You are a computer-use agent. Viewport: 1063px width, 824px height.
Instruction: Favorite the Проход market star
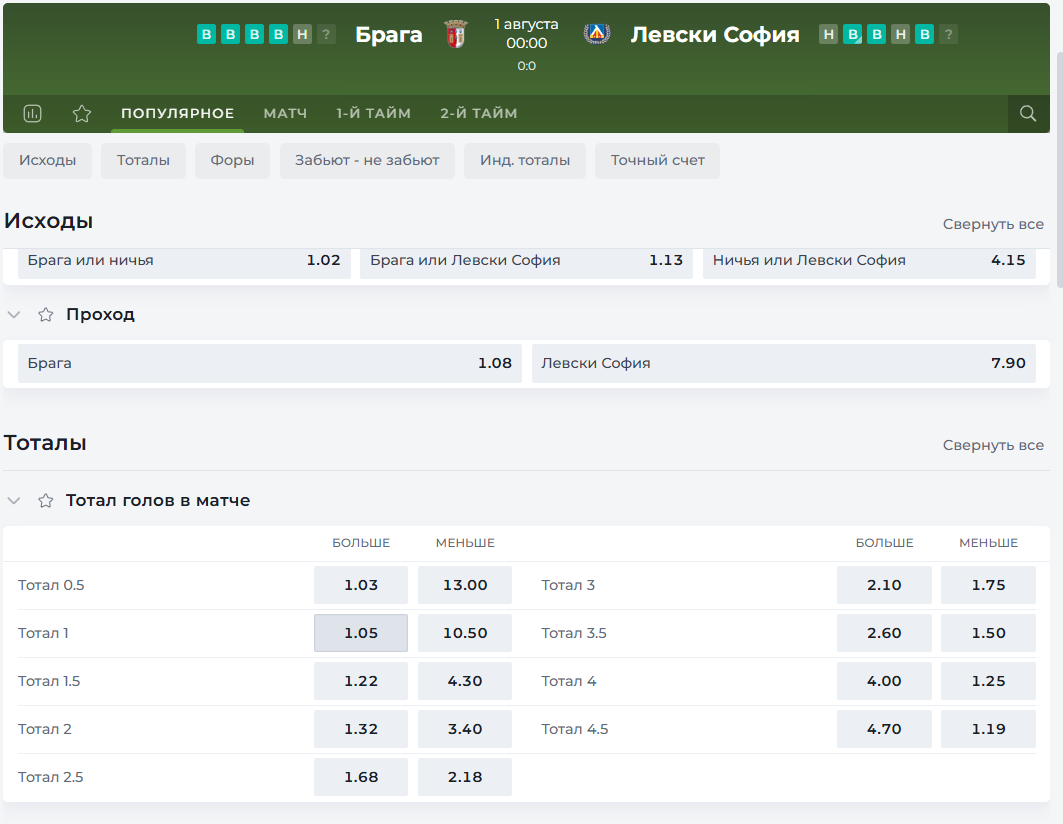45,315
